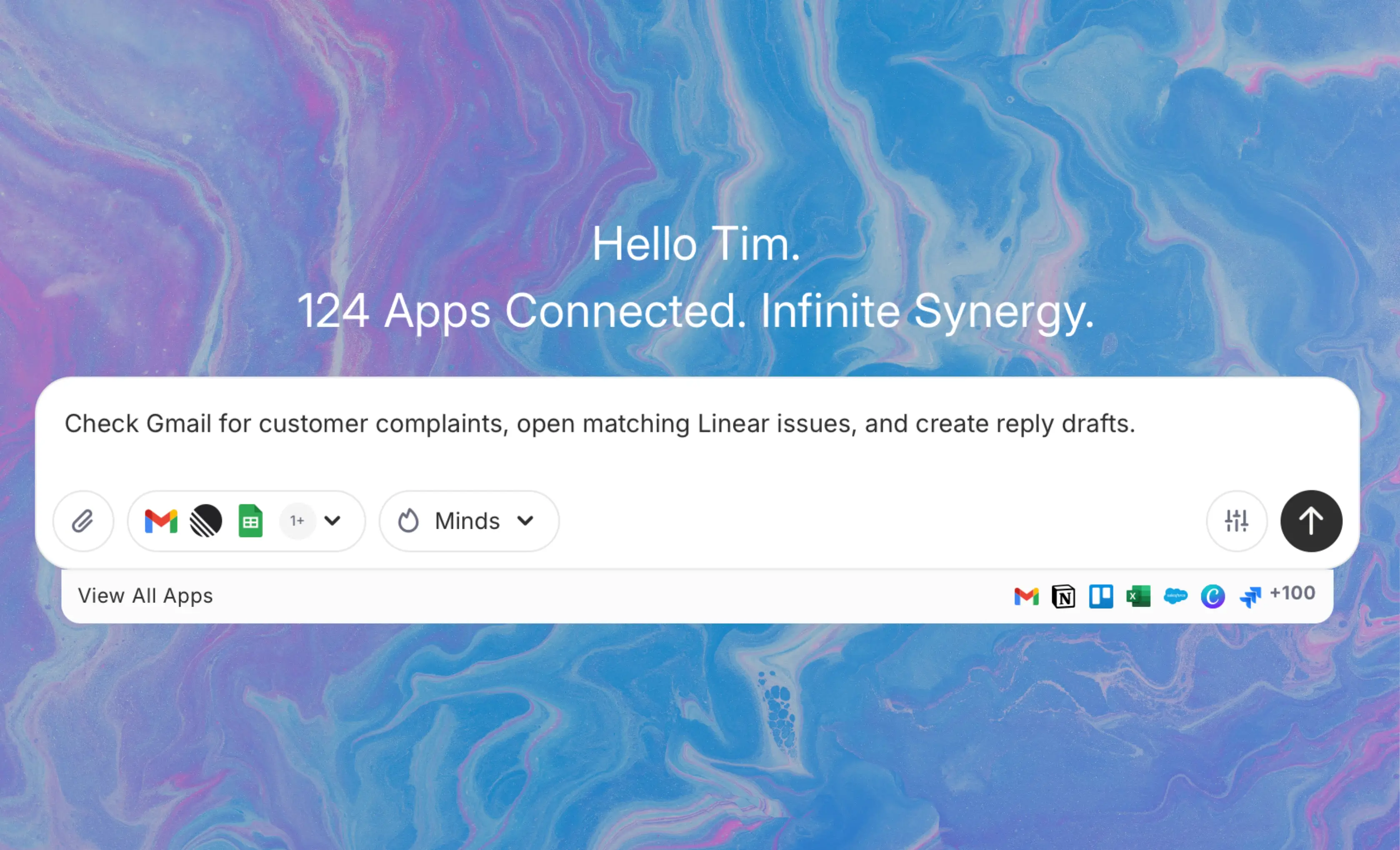Click the paperclip attach file icon
This screenshot has width=1400, height=850.
tap(83, 521)
